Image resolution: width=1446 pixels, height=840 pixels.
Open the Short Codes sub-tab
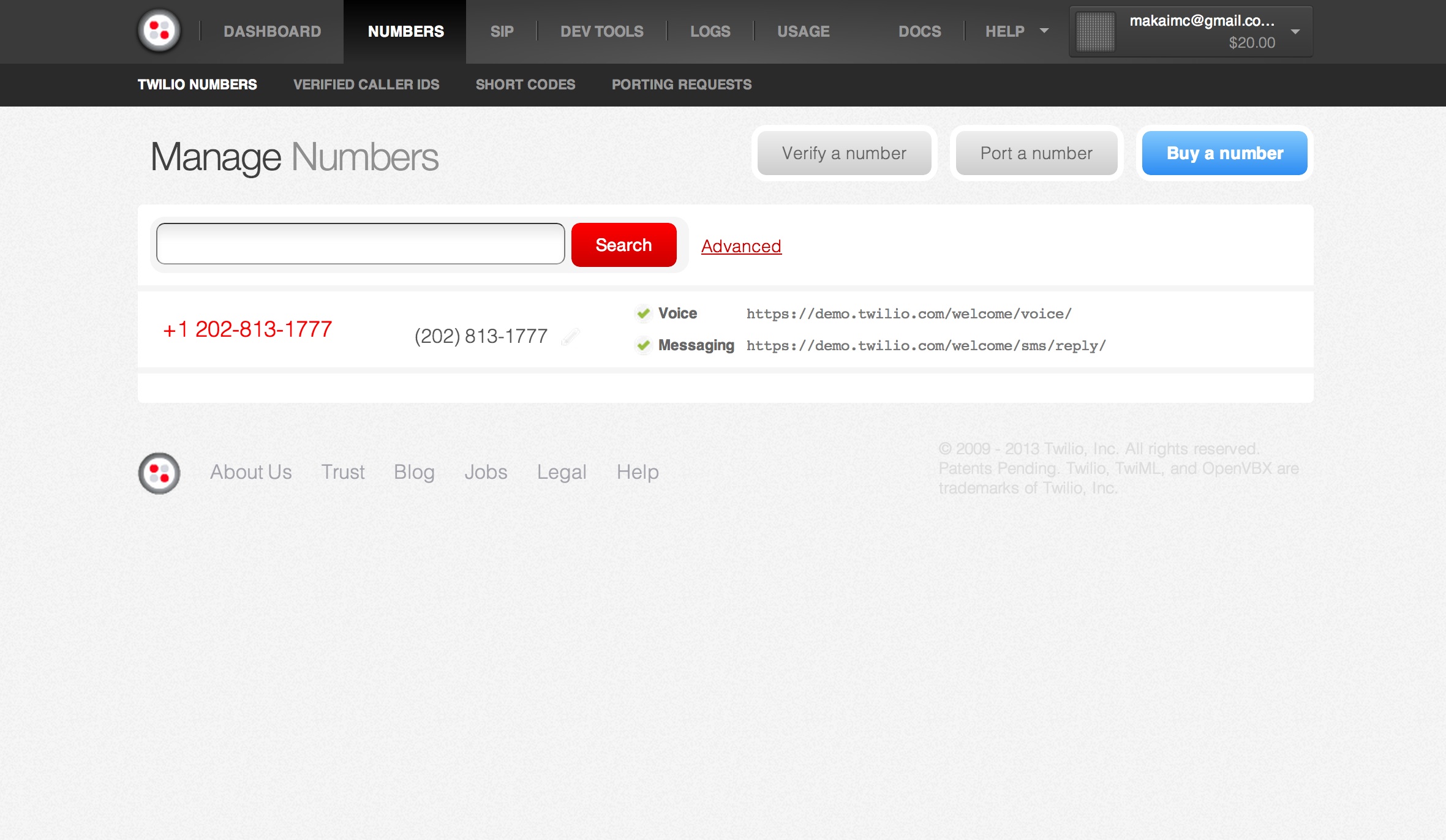[525, 84]
